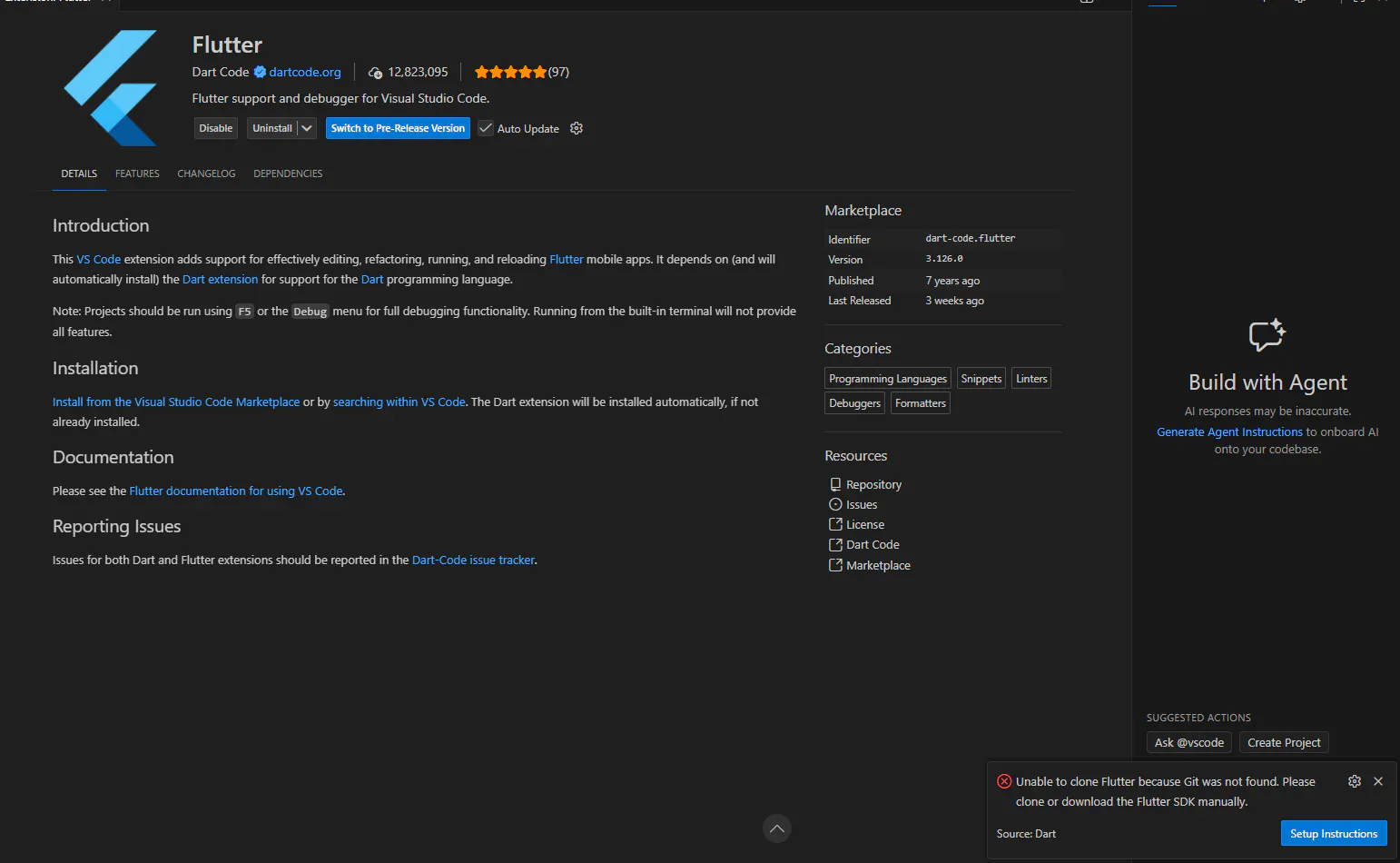The height and width of the screenshot is (863, 1400).
Task: Select the Debuggers category tag
Action: [855, 403]
